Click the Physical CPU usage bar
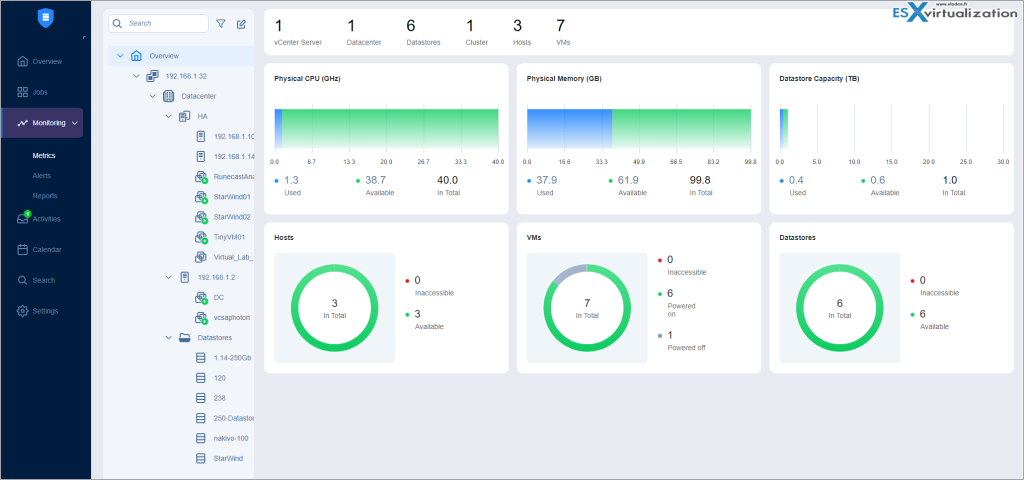Viewport: 1024px width, 480px height. pyautogui.click(x=386, y=128)
